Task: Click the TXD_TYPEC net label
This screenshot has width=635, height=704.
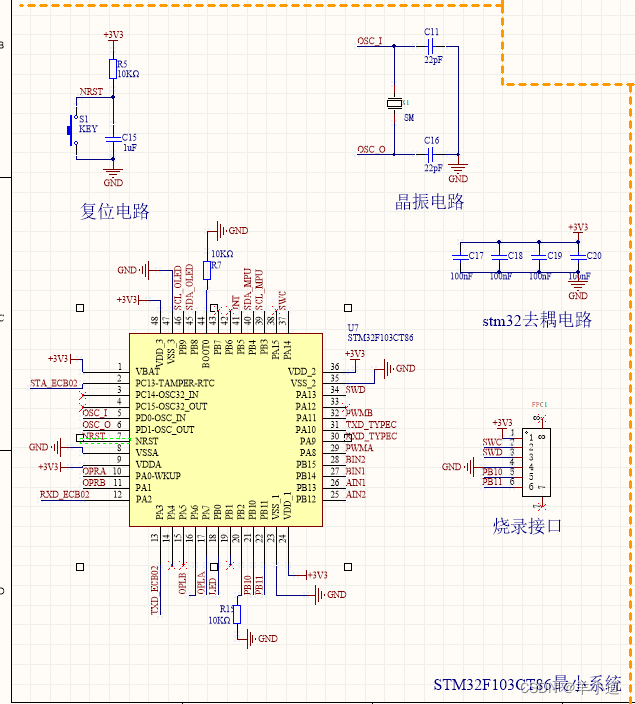Action: tap(371, 425)
